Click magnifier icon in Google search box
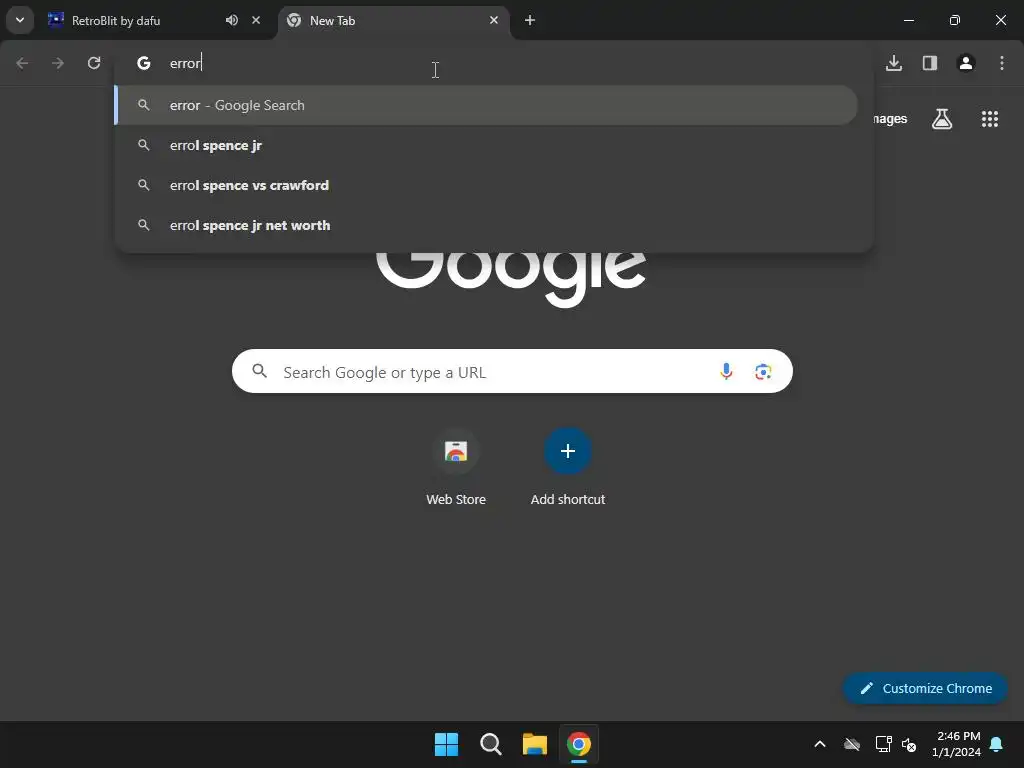The height and width of the screenshot is (768, 1024). point(259,371)
